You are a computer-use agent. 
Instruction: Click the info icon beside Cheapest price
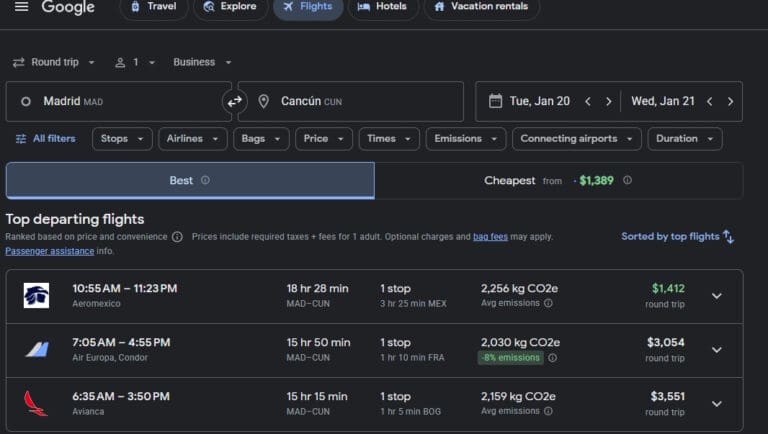click(x=627, y=181)
